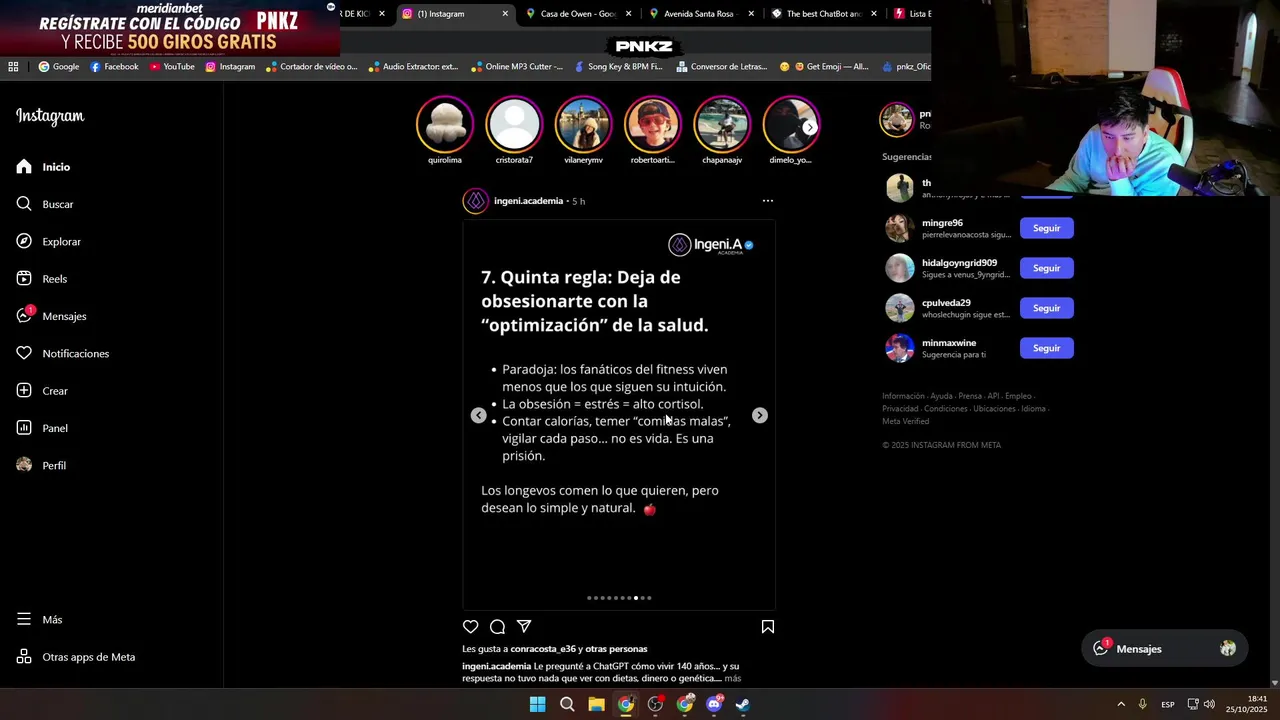This screenshot has width=1280, height=720.
Task: Open Facebook bookmark
Action: point(114,67)
